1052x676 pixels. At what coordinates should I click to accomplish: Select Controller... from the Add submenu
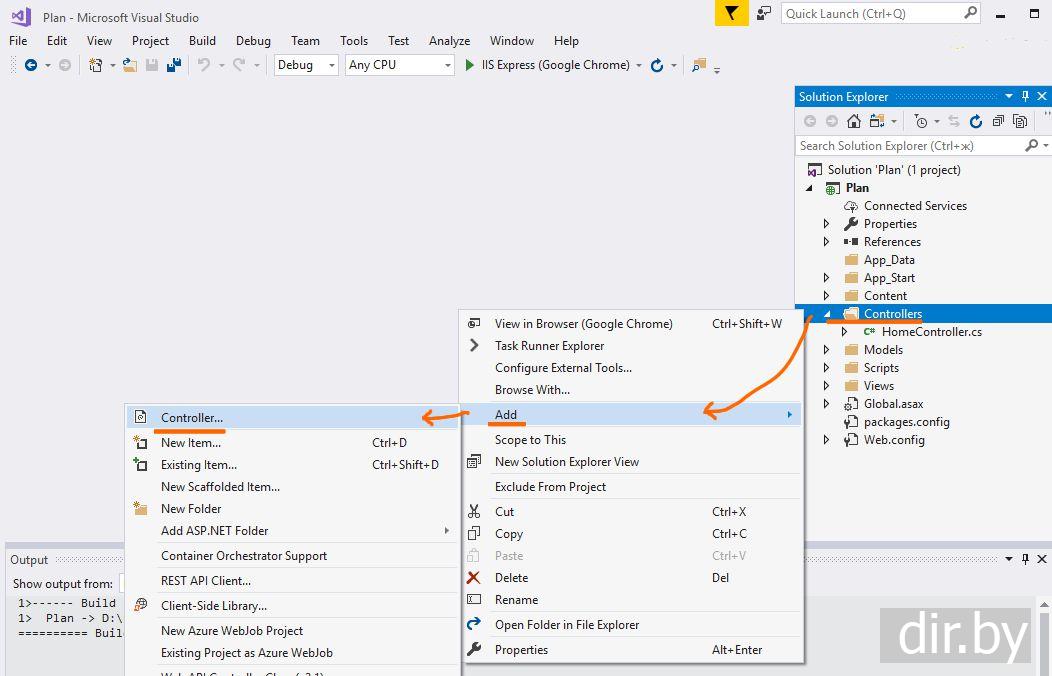pos(192,417)
